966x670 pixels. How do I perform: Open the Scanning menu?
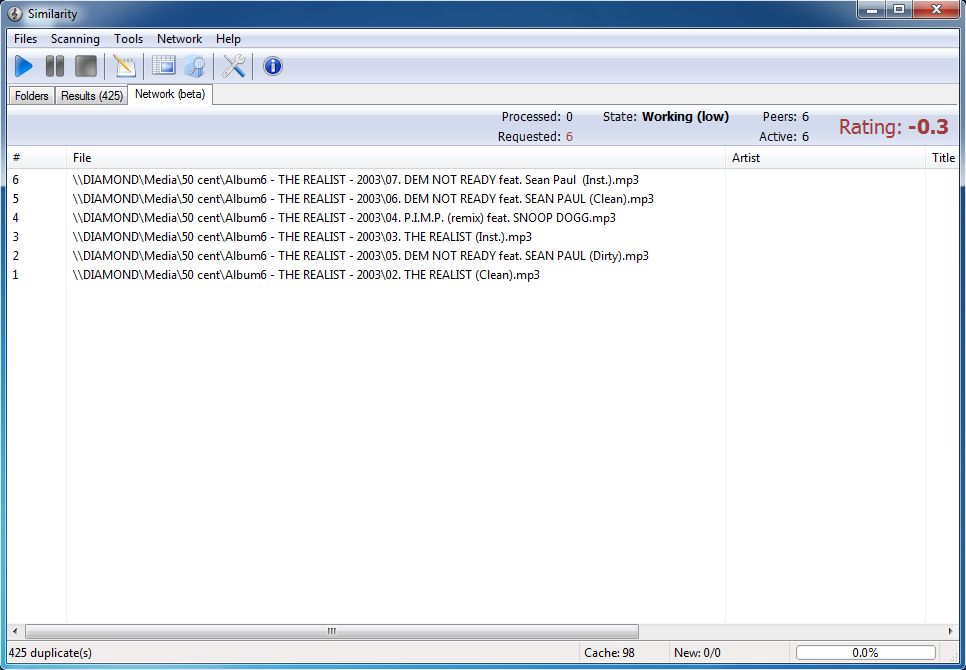click(75, 39)
